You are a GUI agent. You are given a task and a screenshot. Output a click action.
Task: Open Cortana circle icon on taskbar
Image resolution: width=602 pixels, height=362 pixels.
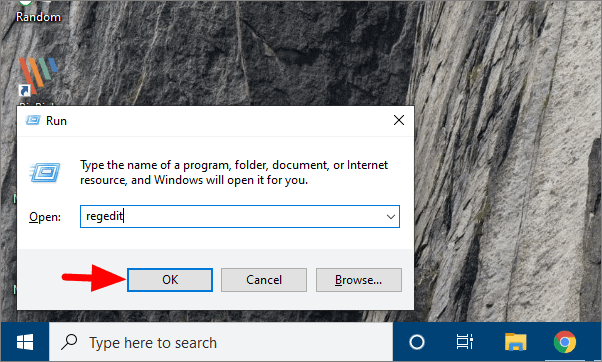point(417,342)
